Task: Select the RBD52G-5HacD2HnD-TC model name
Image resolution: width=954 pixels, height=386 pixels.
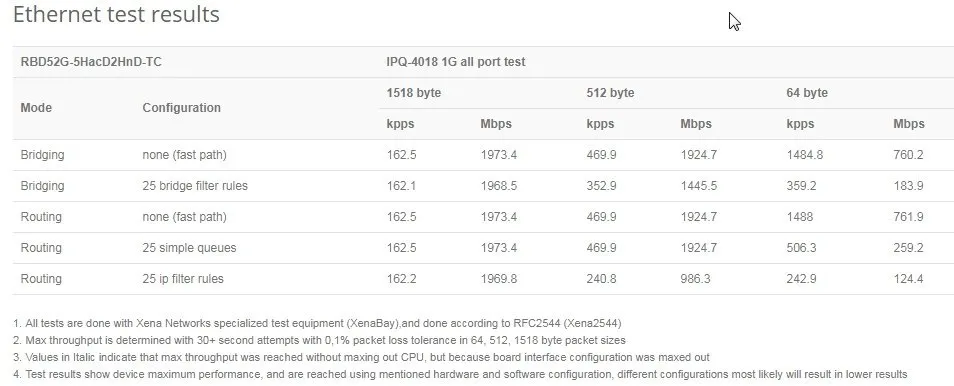Action: [x=91, y=61]
